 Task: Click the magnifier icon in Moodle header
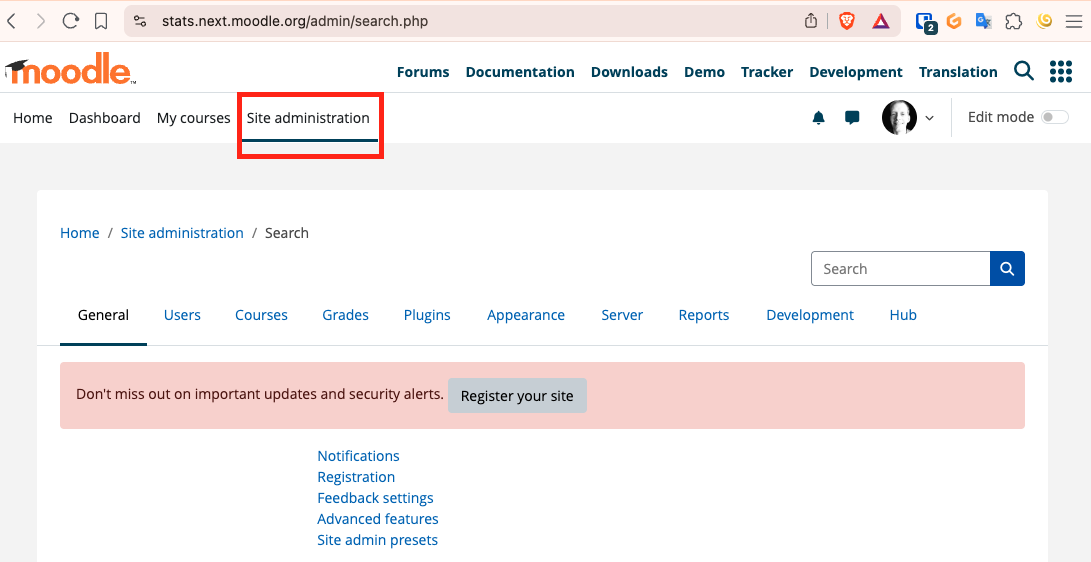(1024, 70)
